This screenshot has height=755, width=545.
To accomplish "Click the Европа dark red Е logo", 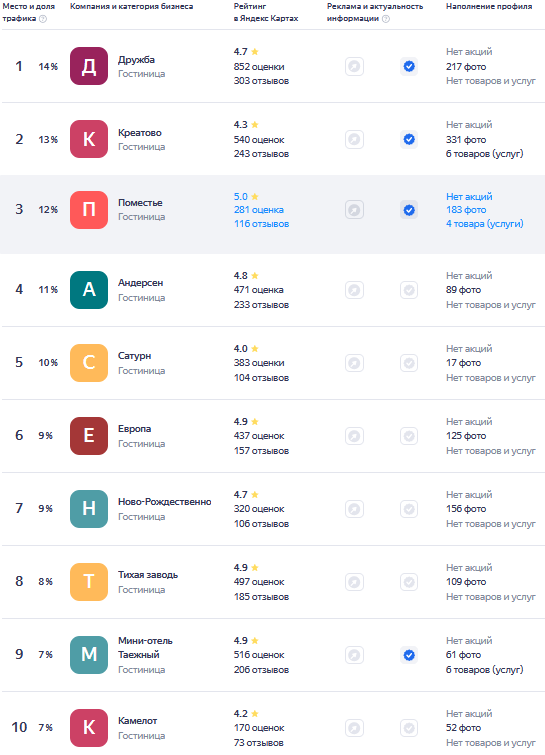I will coord(89,436).
